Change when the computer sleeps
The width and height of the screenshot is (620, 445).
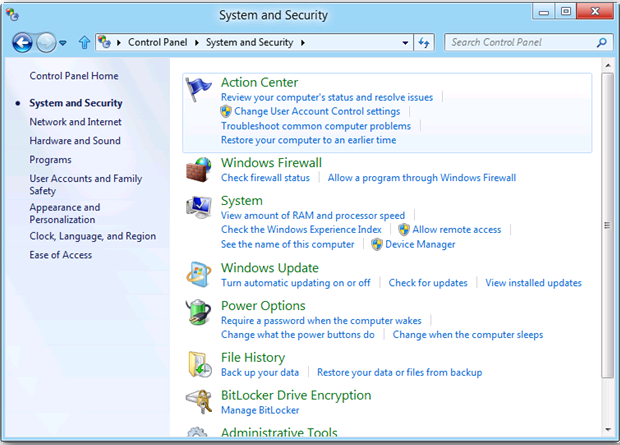coord(468,335)
